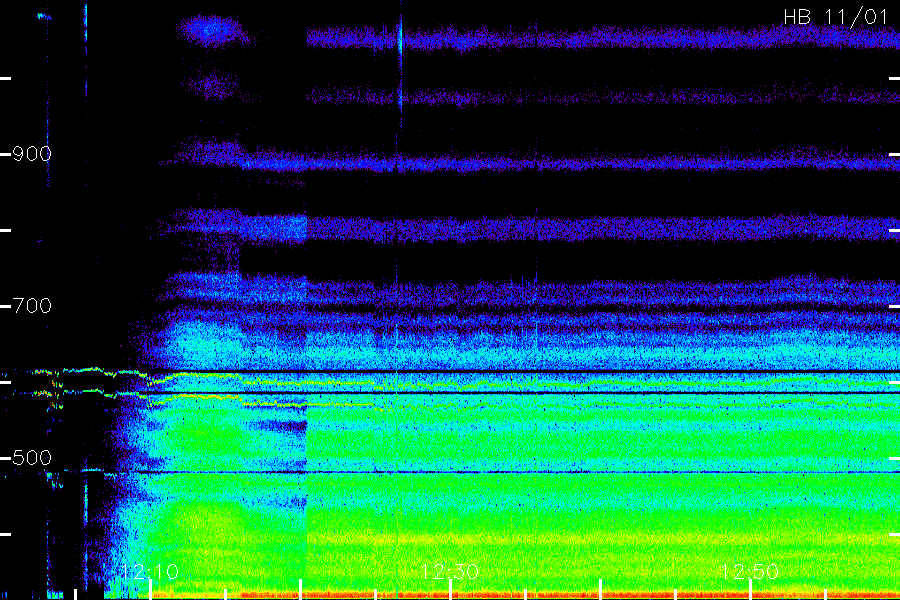Click the HB 11/01 label
This screenshot has height=600, width=900.
(x=836, y=17)
